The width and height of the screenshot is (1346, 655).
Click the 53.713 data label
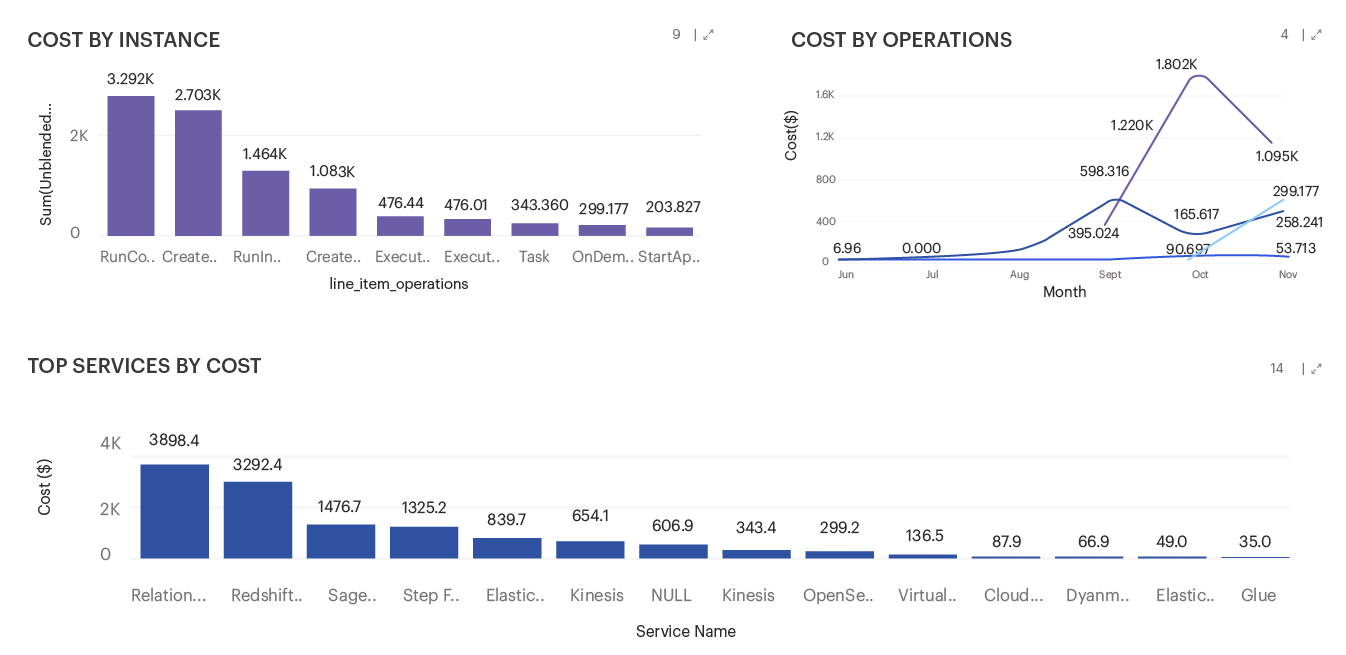coord(1296,248)
